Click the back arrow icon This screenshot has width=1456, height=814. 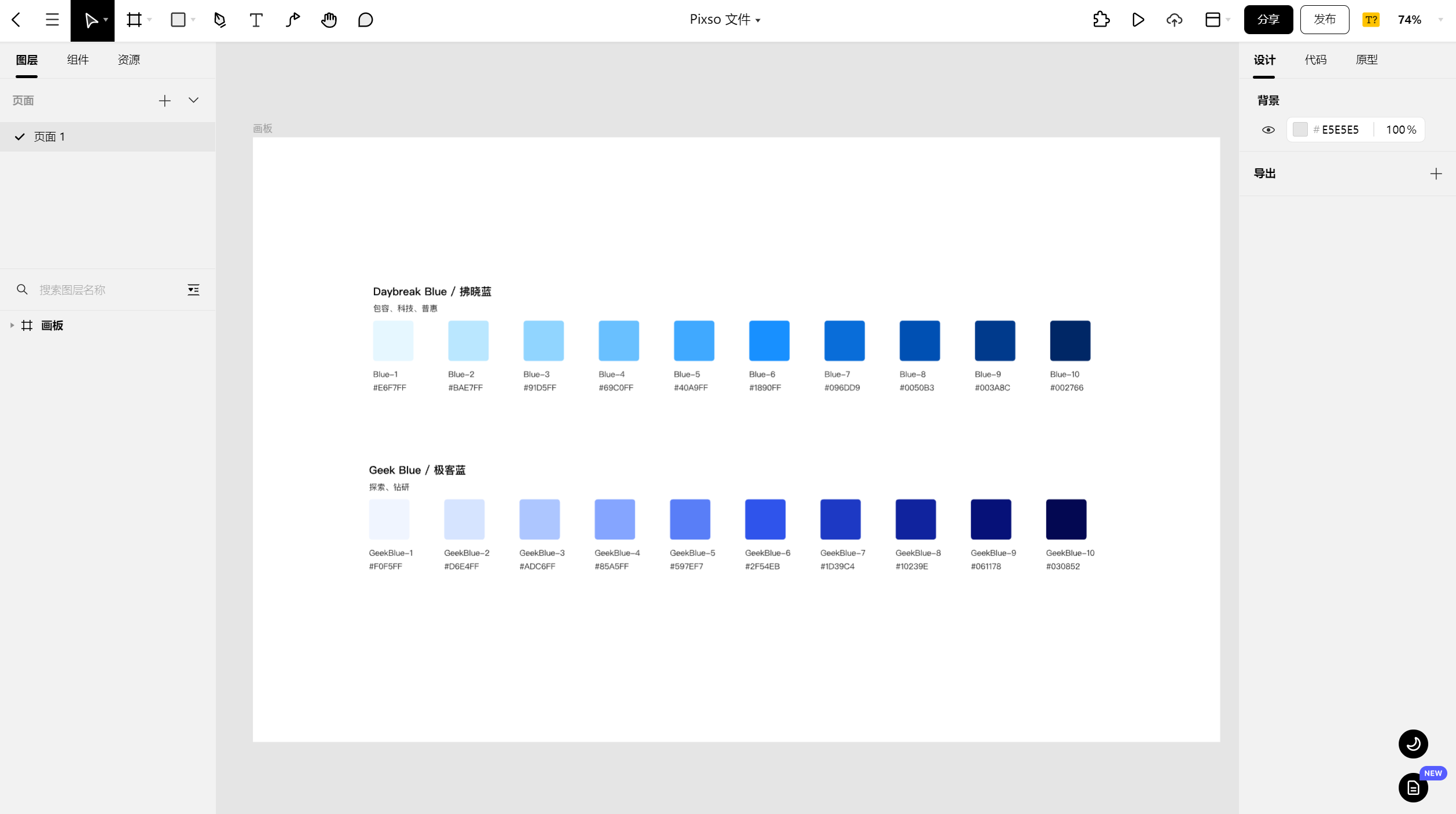[16, 20]
